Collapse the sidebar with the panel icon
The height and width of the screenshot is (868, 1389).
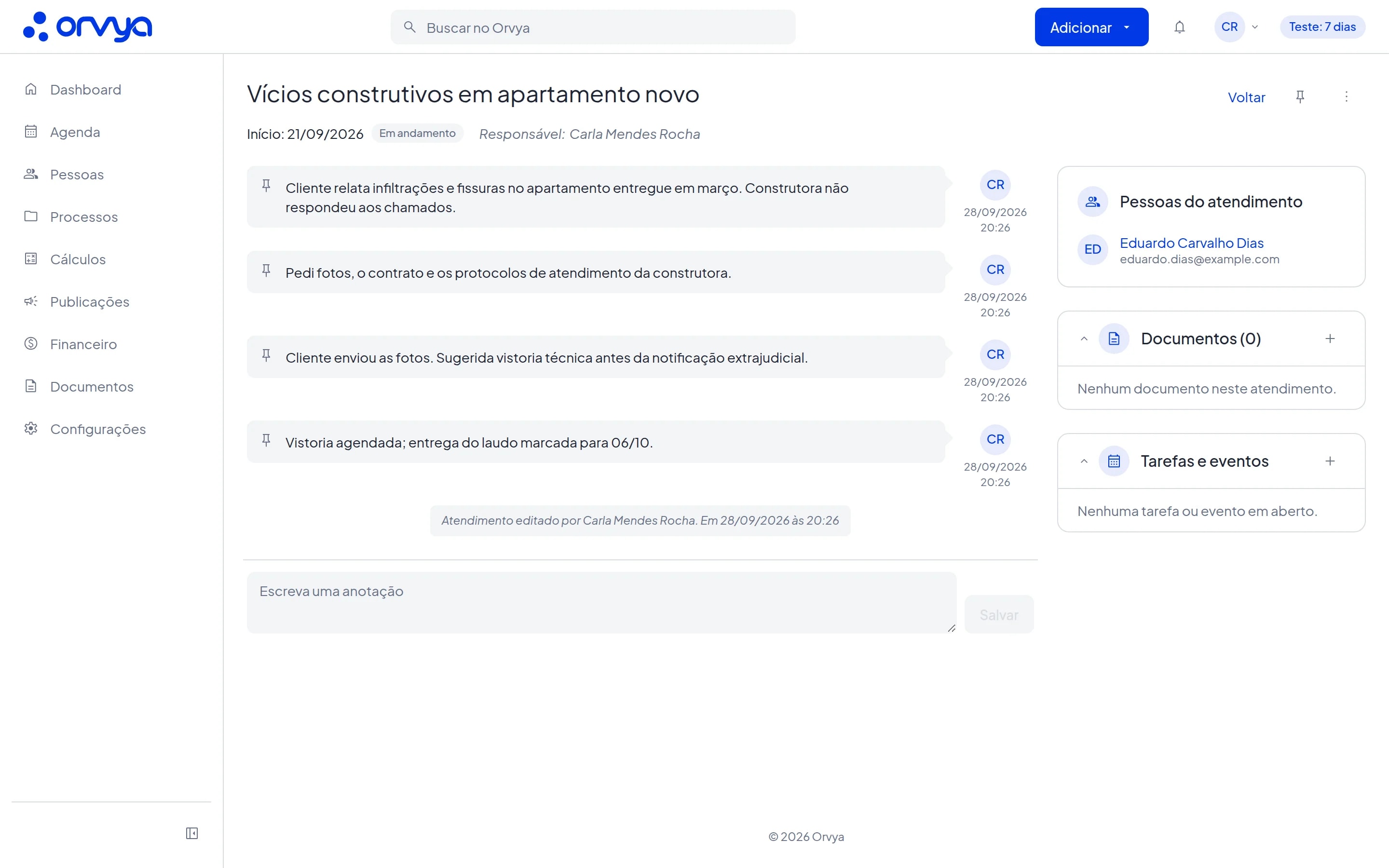[x=191, y=833]
